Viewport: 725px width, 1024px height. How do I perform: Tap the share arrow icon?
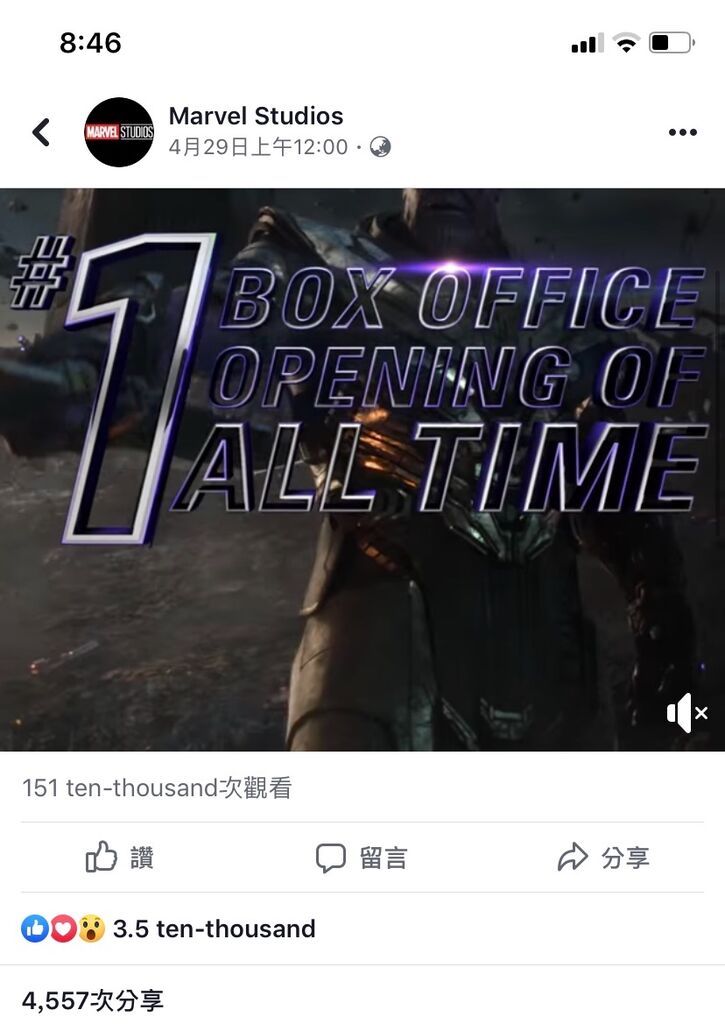point(572,857)
